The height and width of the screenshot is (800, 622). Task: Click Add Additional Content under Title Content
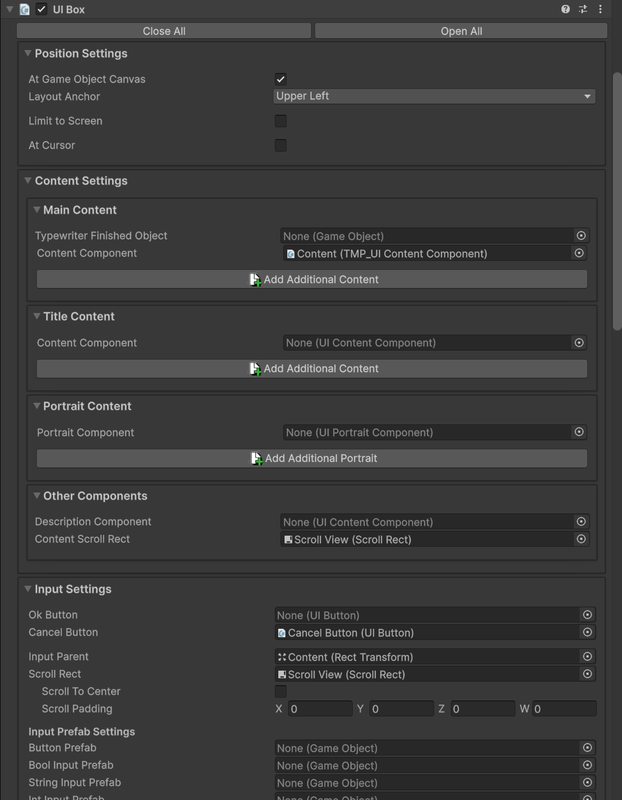coord(312,369)
